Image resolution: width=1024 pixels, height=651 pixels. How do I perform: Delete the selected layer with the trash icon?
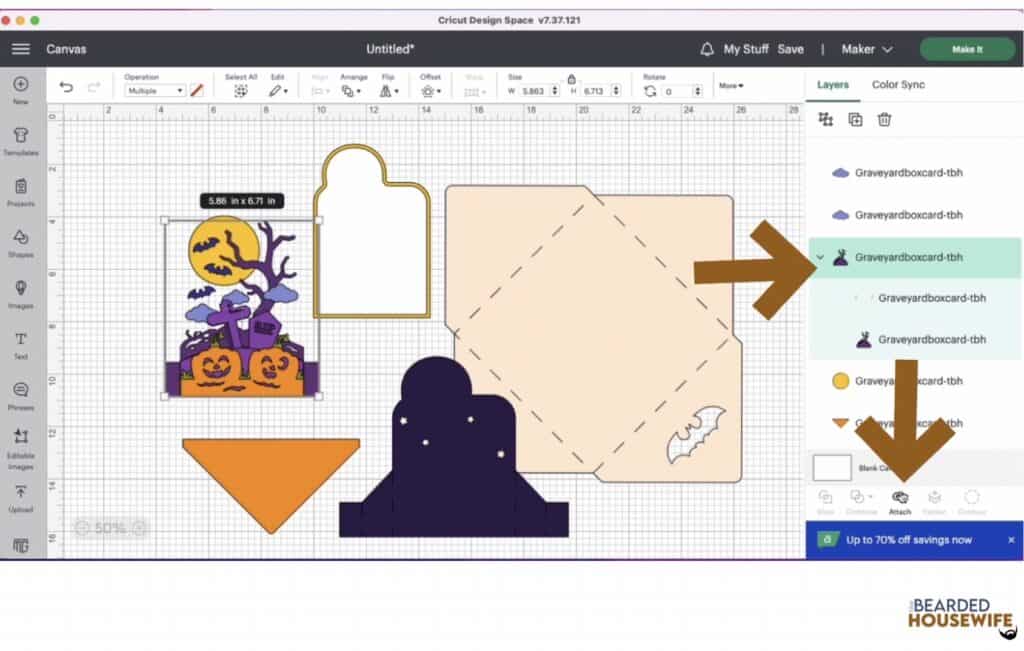tap(884, 120)
